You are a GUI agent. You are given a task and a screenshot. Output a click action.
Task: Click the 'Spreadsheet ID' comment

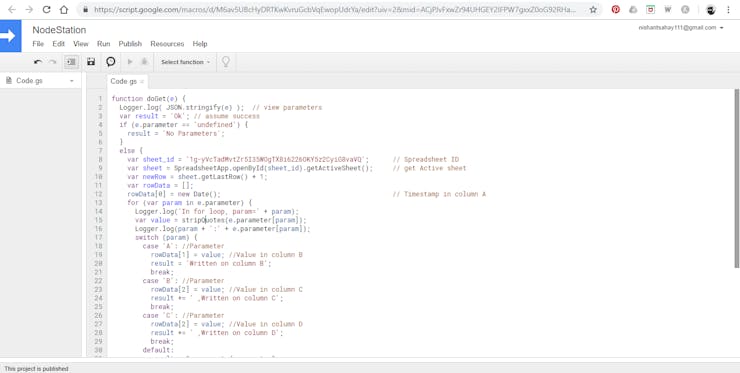coord(426,160)
